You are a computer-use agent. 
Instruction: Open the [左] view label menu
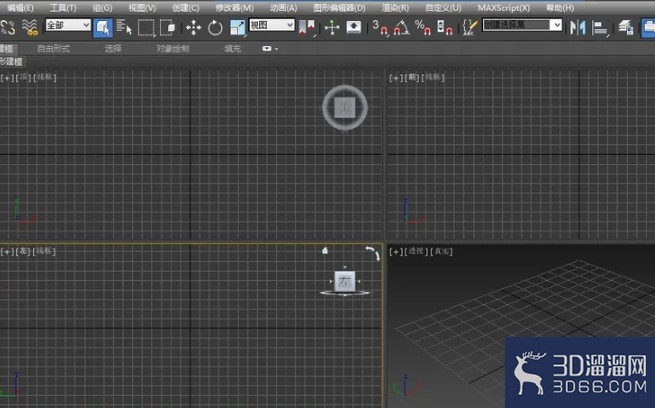tap(23, 251)
